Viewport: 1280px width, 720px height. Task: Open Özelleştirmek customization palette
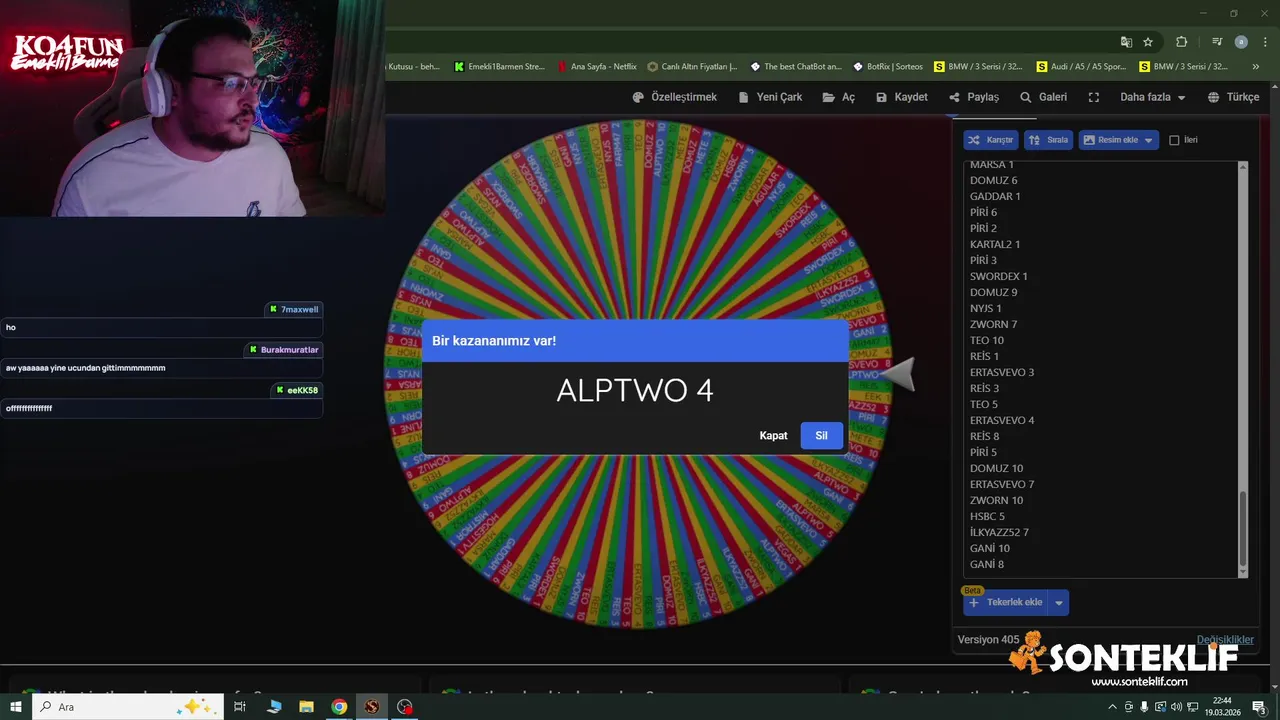click(x=675, y=97)
